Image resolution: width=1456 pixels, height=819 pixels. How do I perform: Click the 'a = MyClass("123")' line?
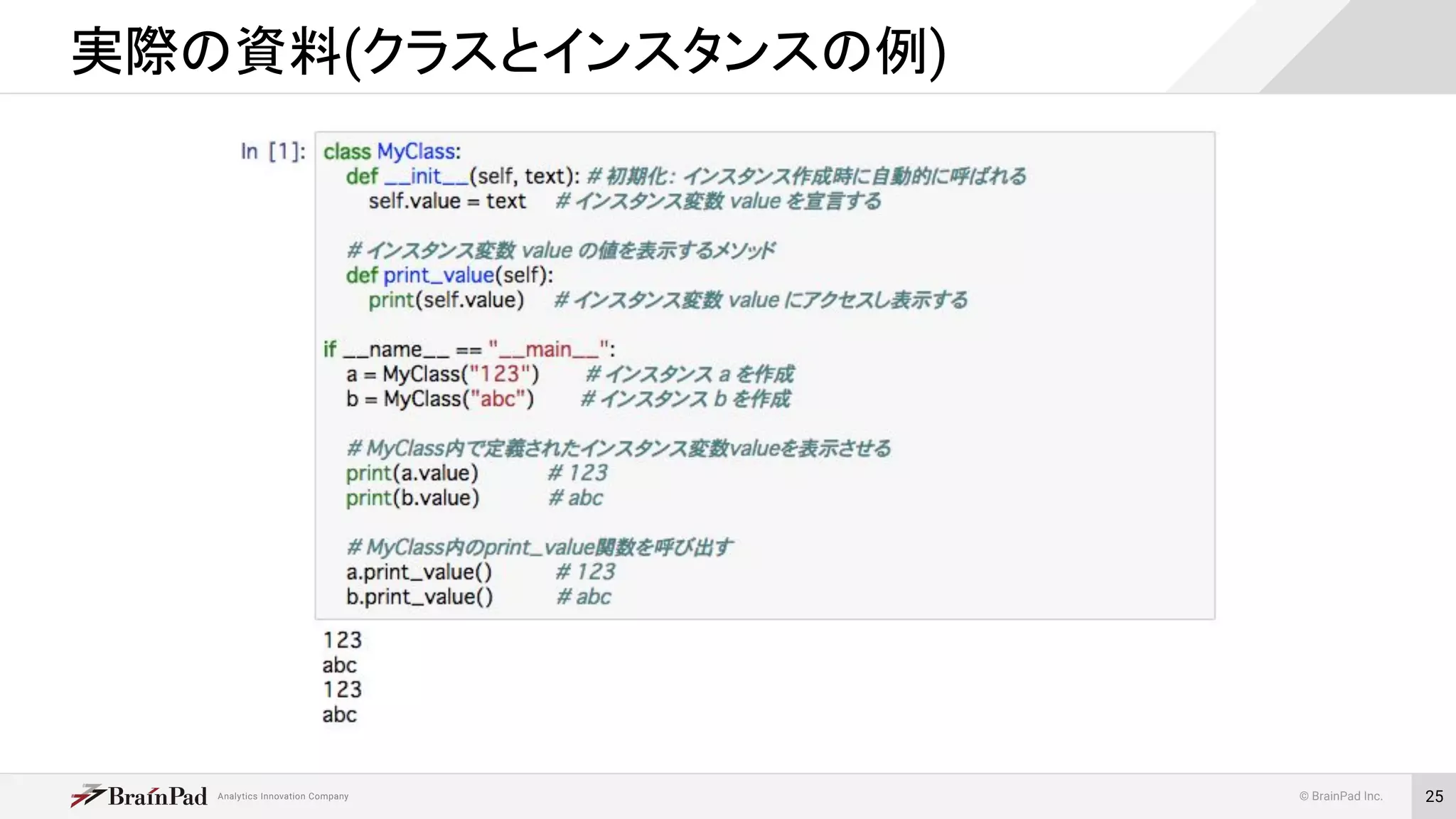pos(443,374)
